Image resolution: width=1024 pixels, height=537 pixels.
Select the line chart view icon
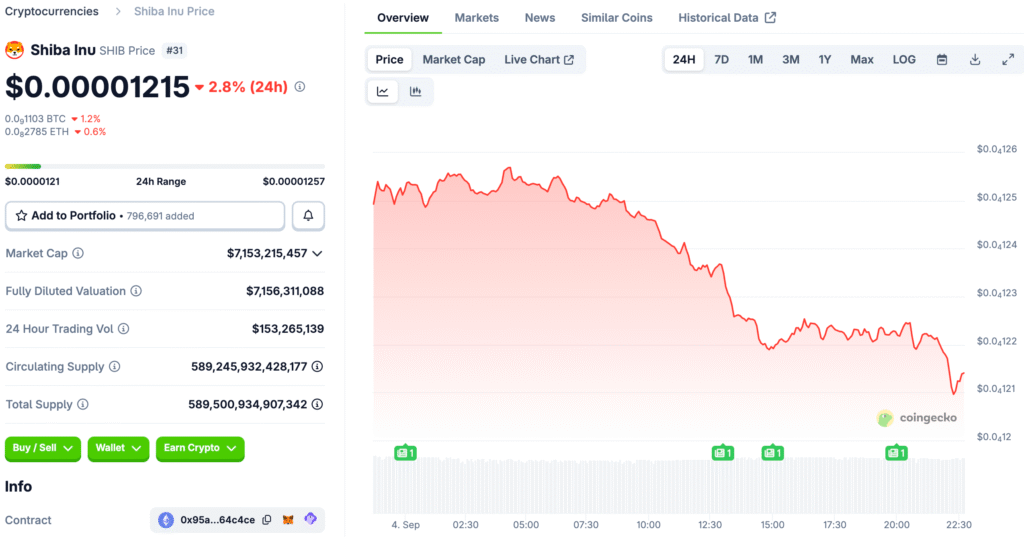383,91
